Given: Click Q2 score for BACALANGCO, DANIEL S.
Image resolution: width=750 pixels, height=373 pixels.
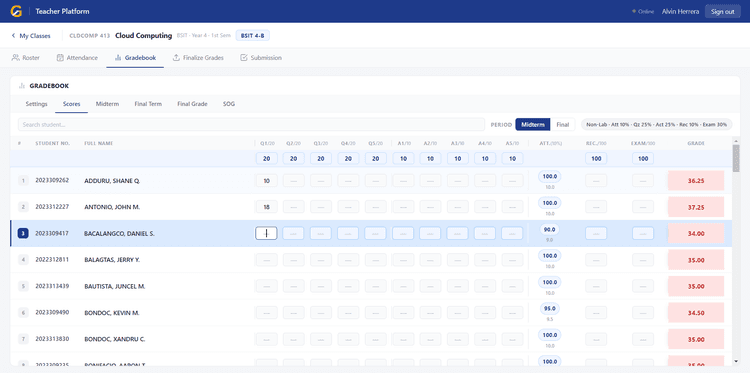Looking at the screenshot, I should coord(294,233).
